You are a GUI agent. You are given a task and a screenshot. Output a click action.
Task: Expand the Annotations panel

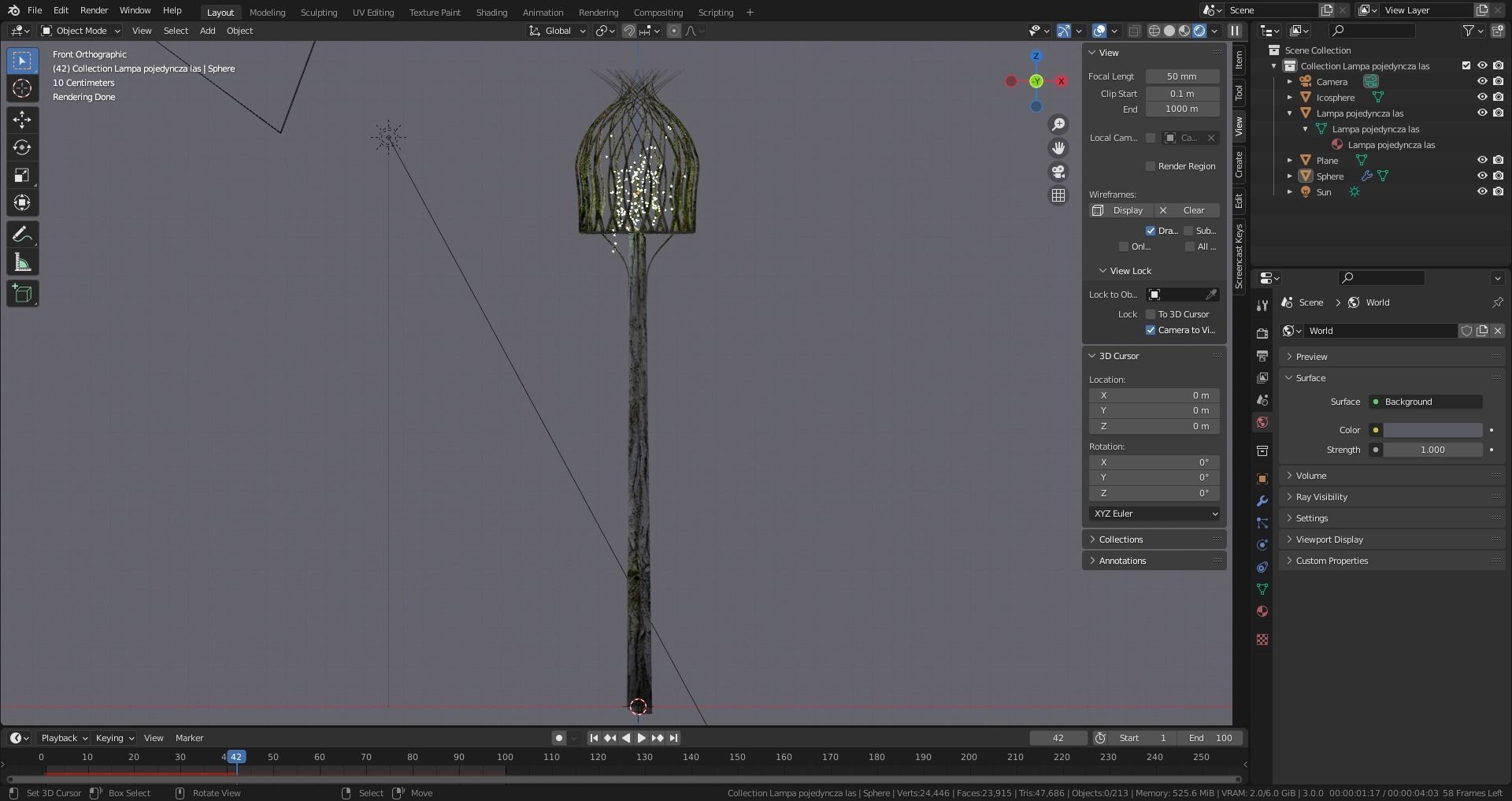pyautogui.click(x=1154, y=561)
